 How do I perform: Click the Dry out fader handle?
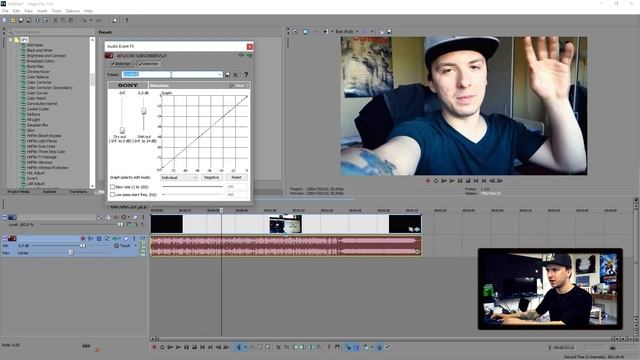[122, 131]
